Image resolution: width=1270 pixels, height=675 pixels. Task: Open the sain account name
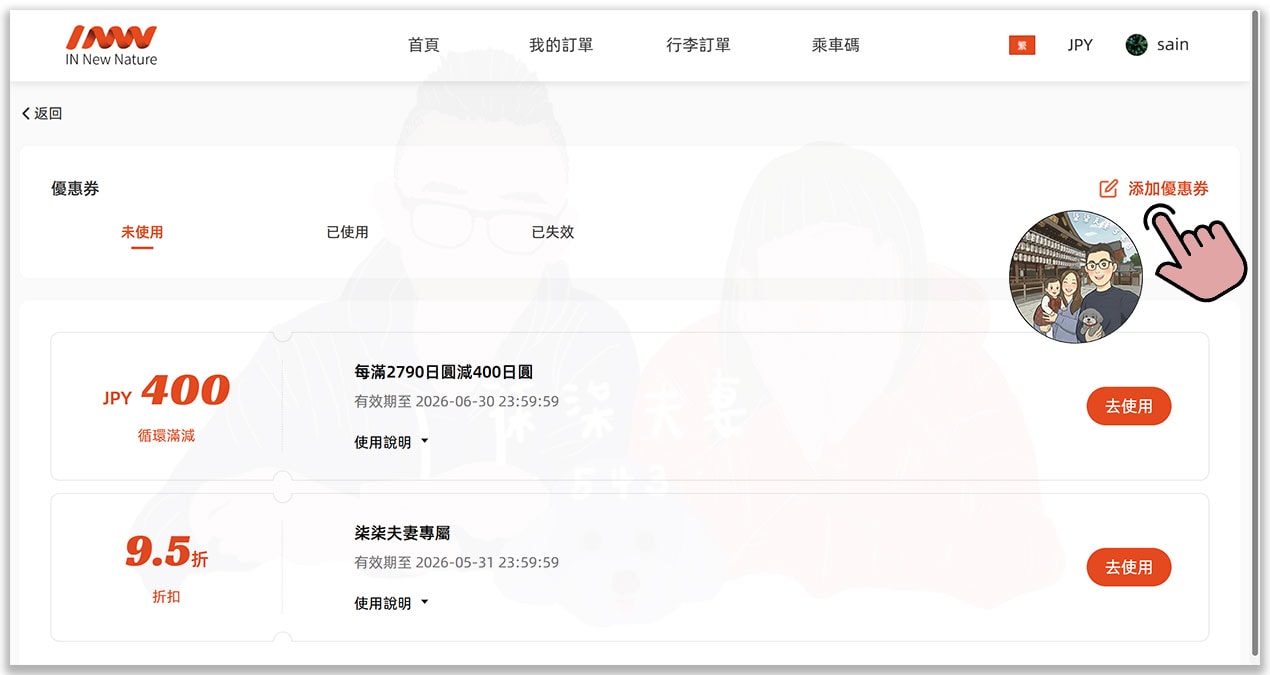1173,45
